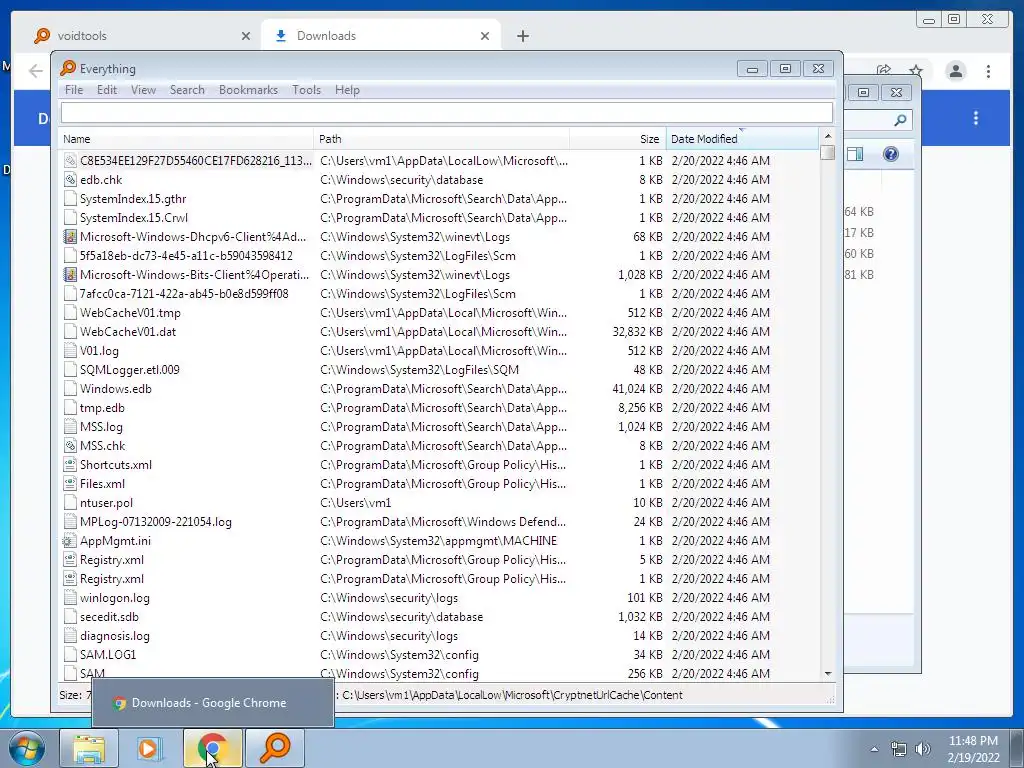Open the Search menu in Everything

187,89
